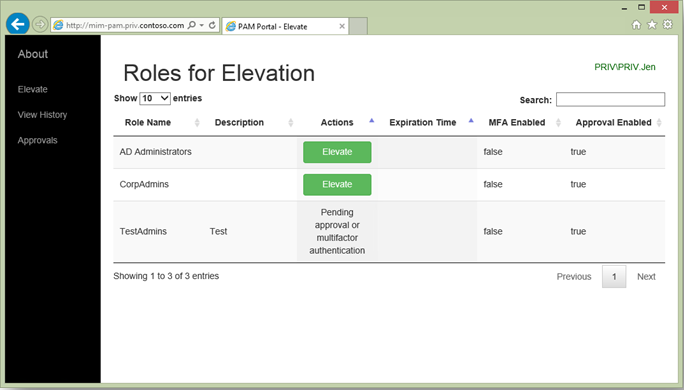Sort by Approval Enabled column arrows
684x390 pixels.
click(659, 123)
